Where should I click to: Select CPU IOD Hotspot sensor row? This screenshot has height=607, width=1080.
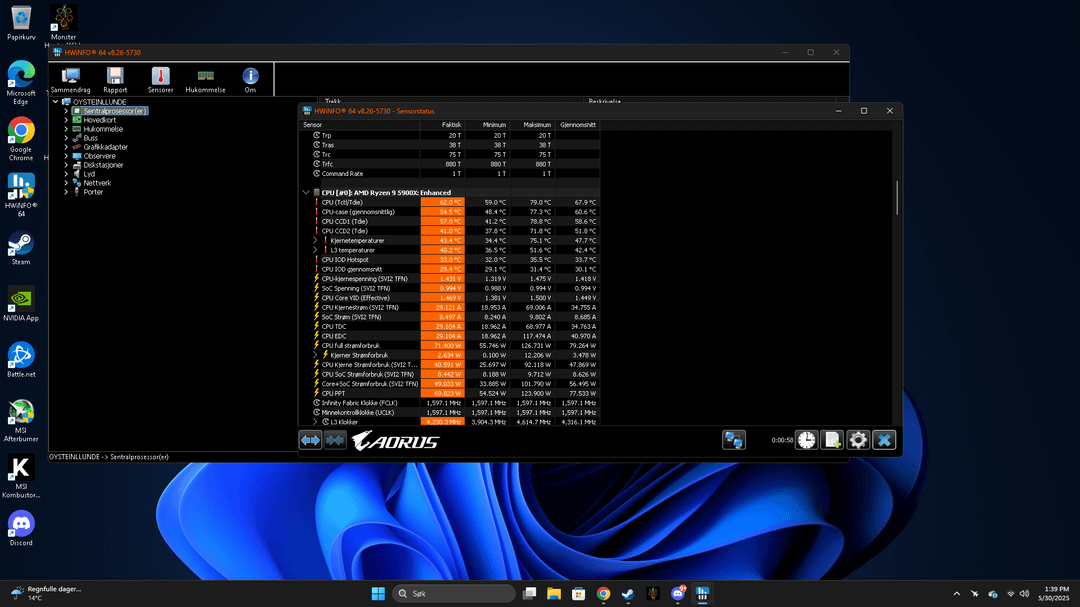[x=450, y=260]
